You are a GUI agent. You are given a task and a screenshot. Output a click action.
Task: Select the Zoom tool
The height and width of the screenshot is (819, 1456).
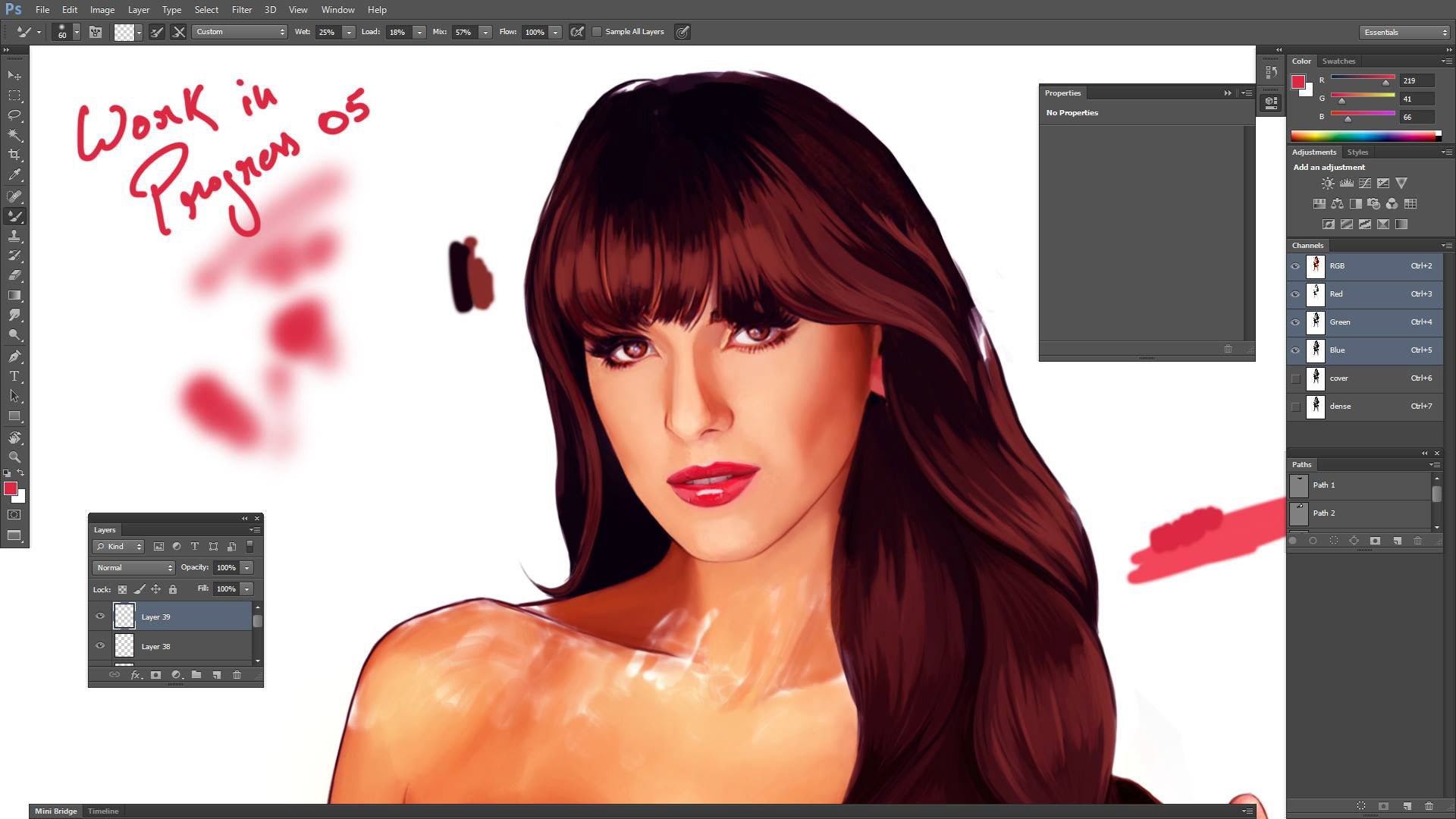pyautogui.click(x=14, y=457)
